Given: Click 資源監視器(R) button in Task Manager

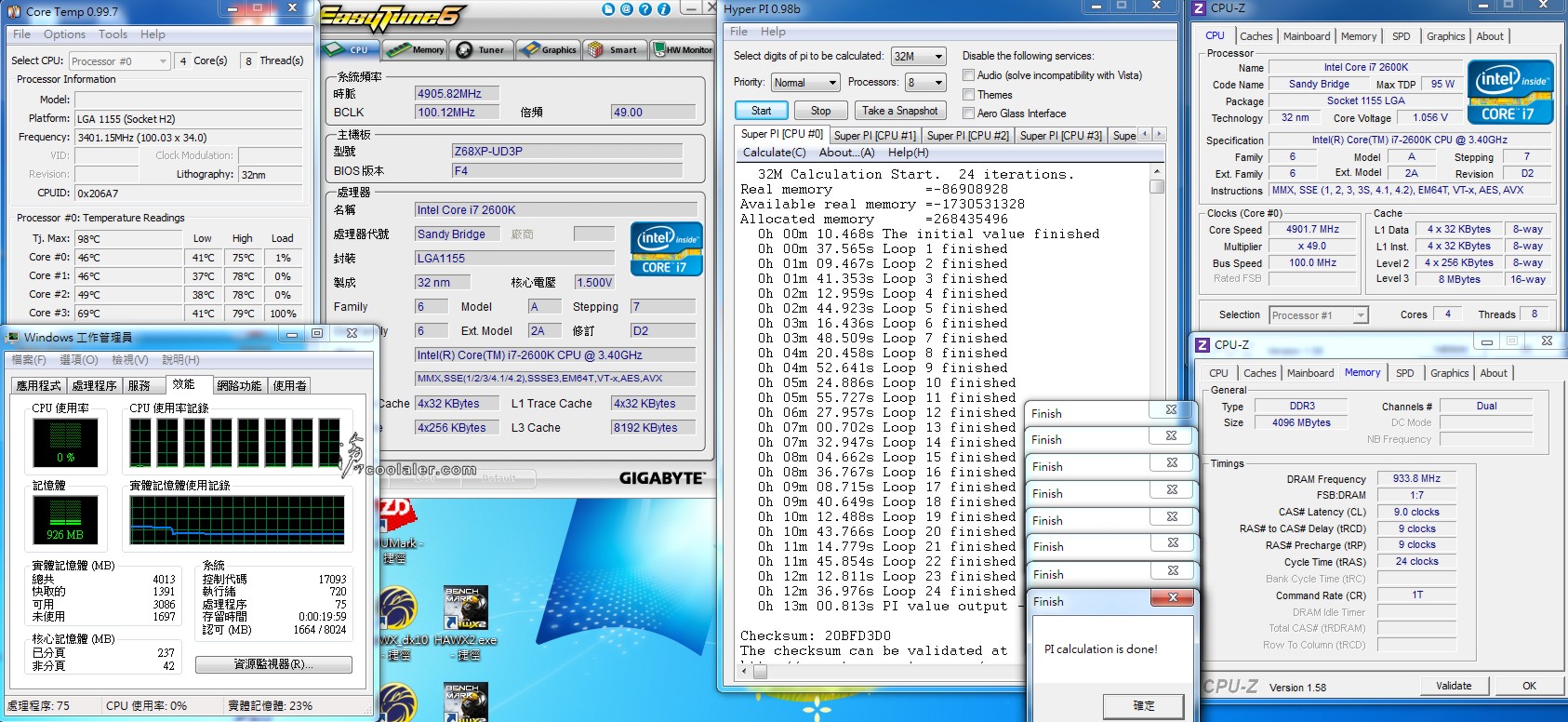Looking at the screenshot, I should pos(273,664).
